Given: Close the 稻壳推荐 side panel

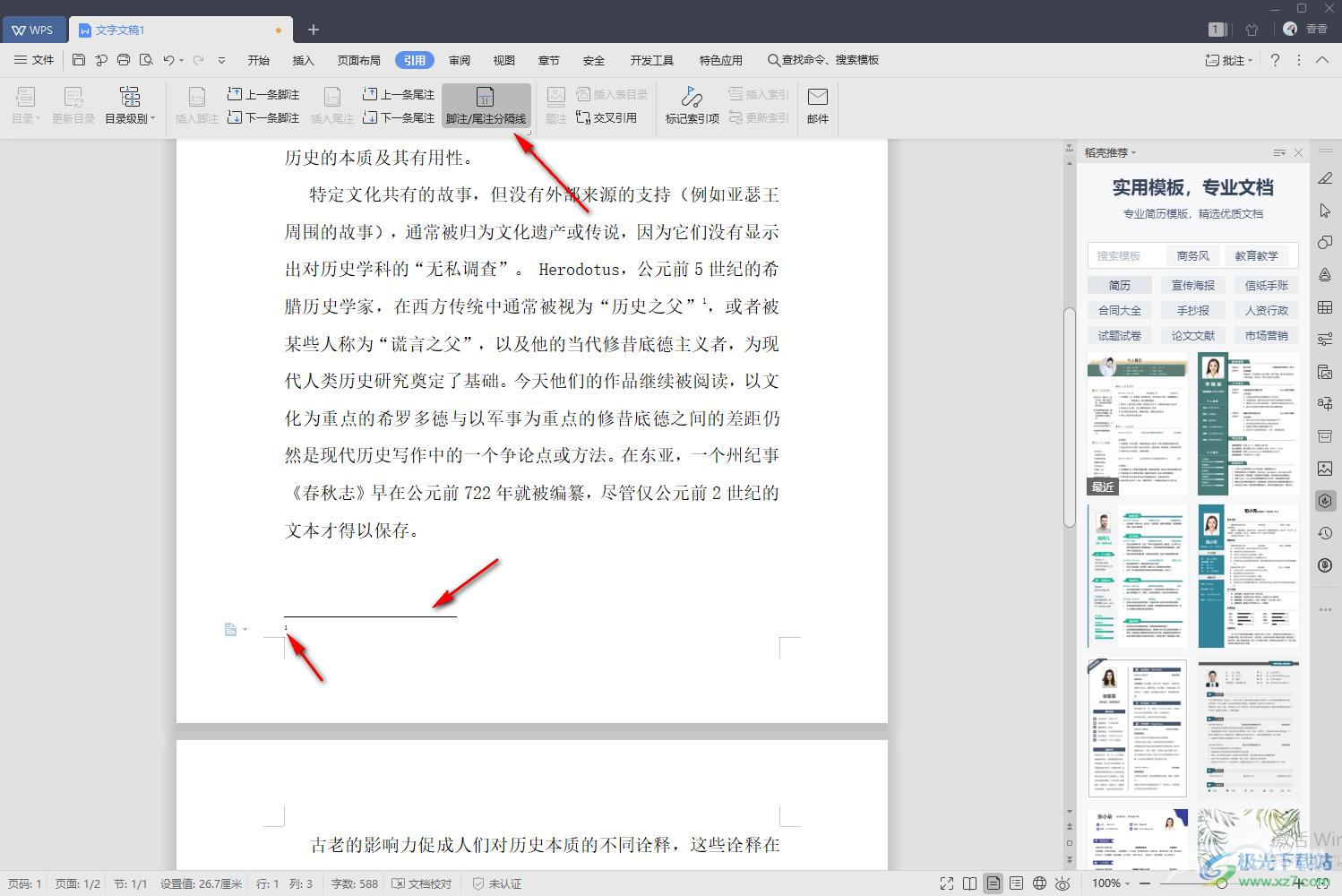Looking at the screenshot, I should click(x=1298, y=152).
